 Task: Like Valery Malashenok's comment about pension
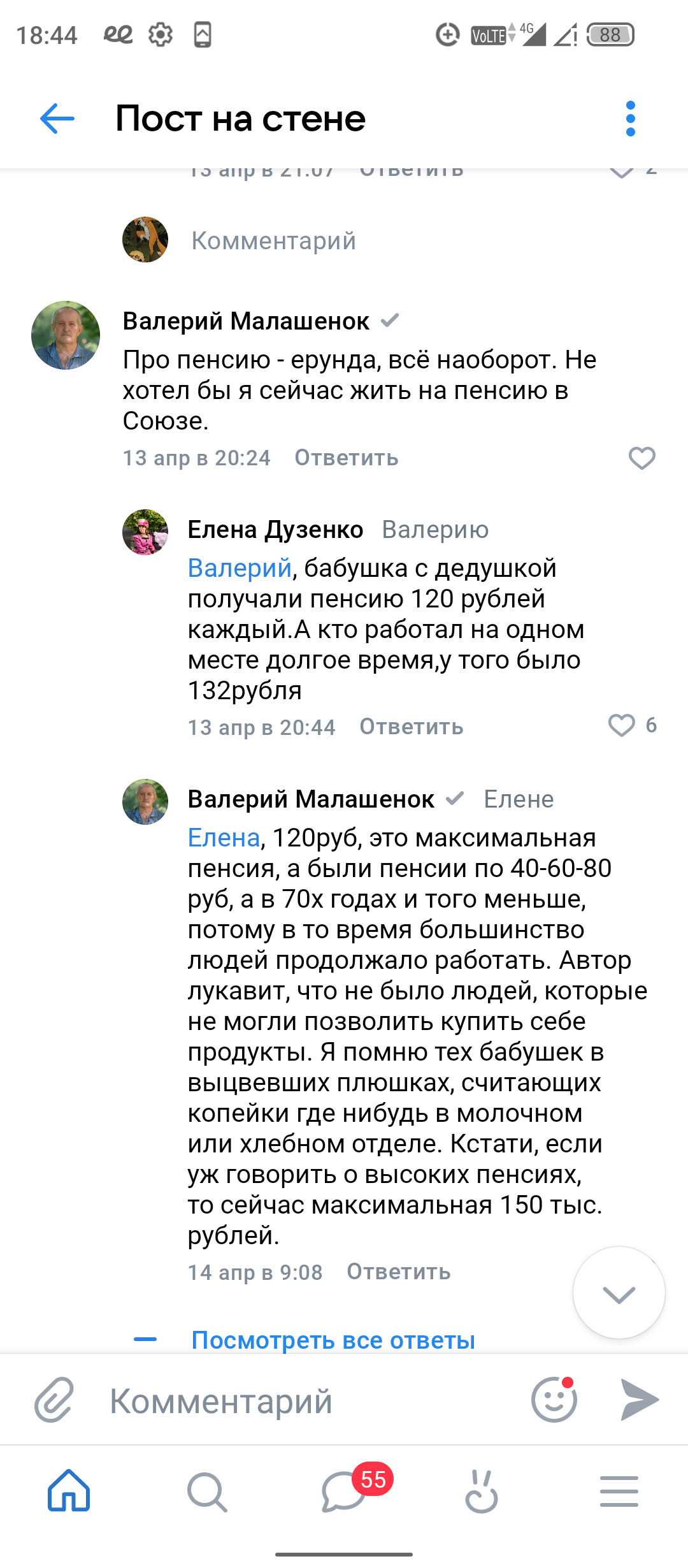coord(641,458)
